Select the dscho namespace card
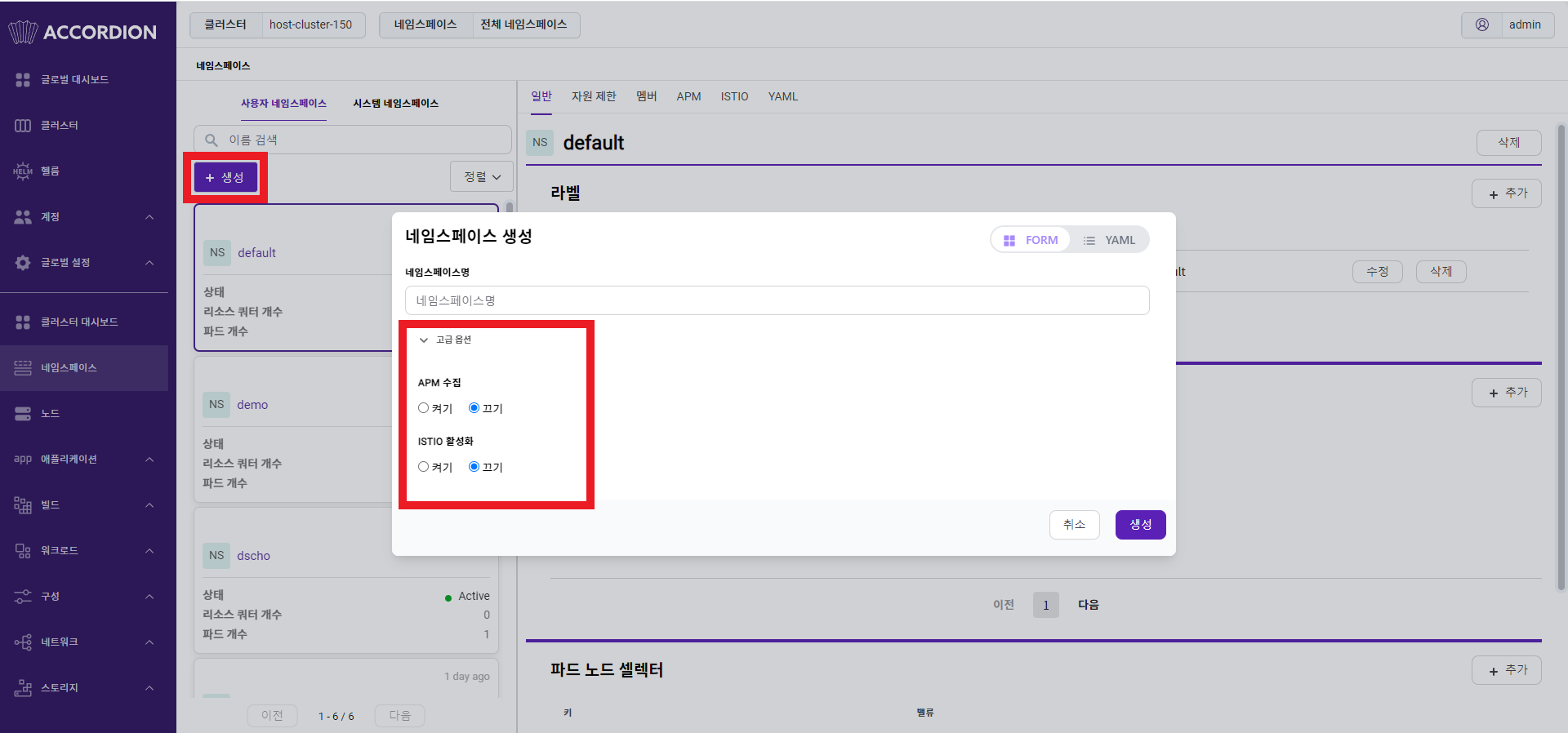Screen dimensions: 1568x733 [346, 580]
